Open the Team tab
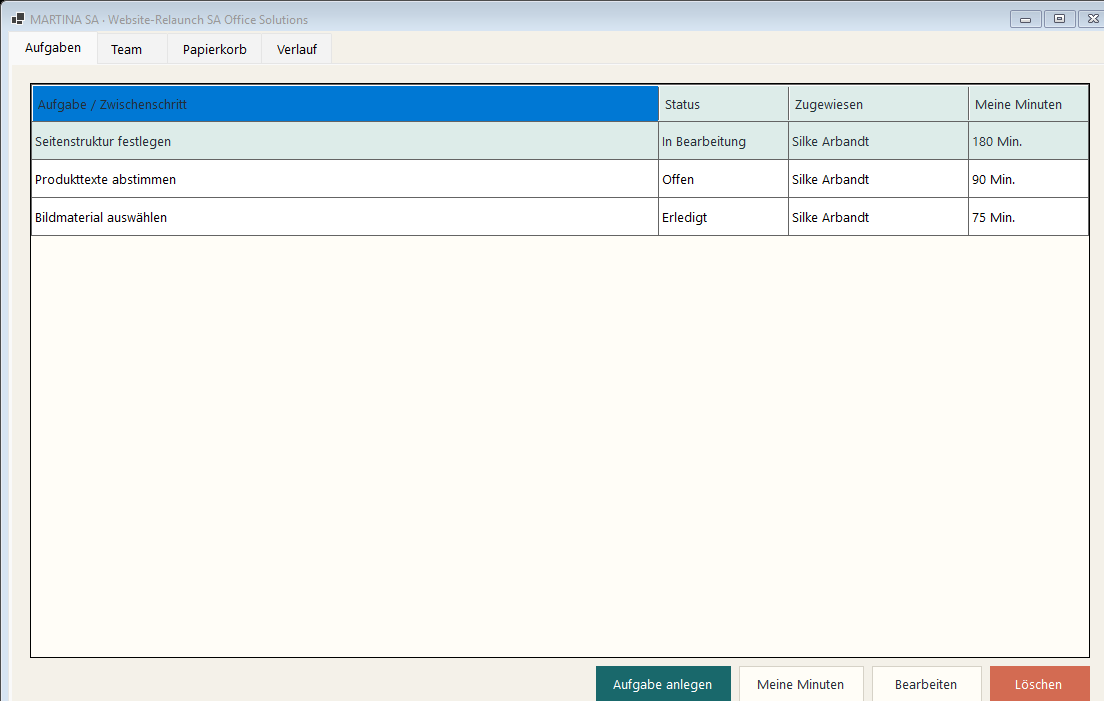Viewport: 1104px width, 701px height. tap(132, 49)
